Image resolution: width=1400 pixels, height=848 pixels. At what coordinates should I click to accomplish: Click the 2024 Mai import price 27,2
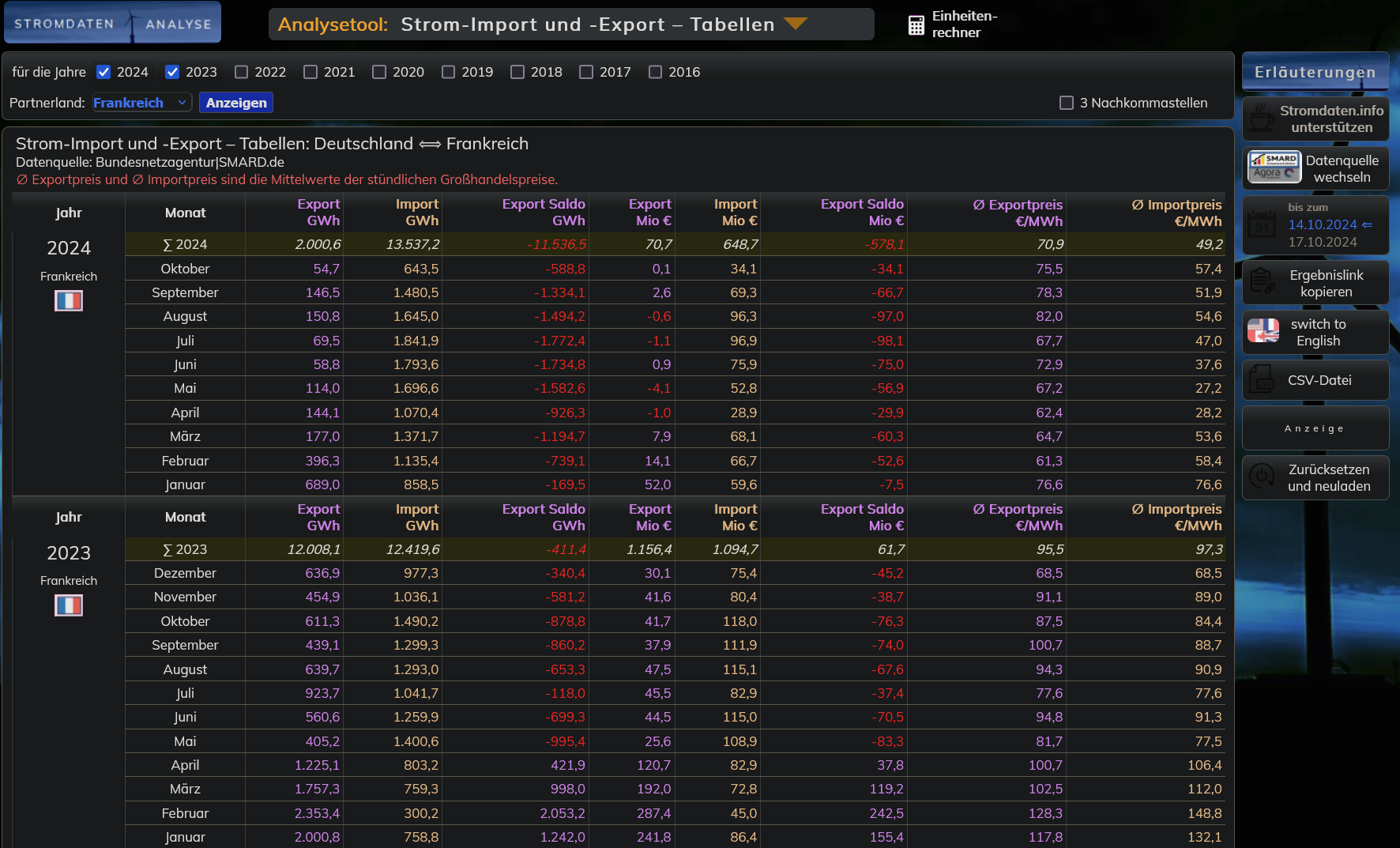click(x=1208, y=388)
